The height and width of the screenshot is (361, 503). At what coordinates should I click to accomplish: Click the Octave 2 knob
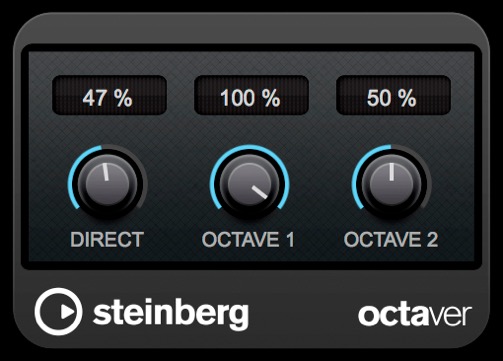[x=391, y=184]
